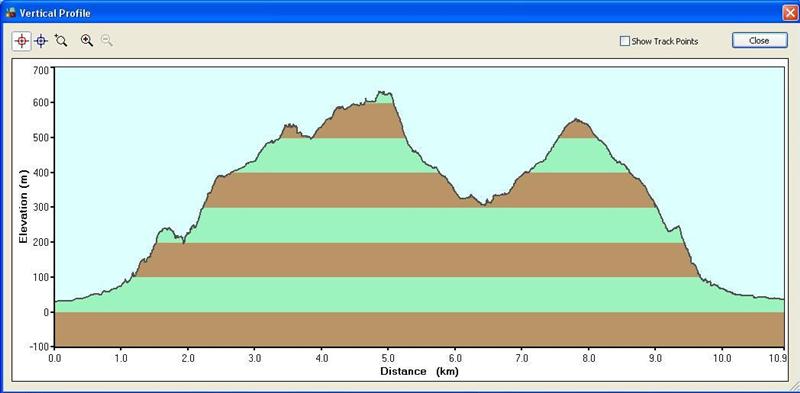Click the Distance (km) axis label
The height and width of the screenshot is (393, 800).
419,371
